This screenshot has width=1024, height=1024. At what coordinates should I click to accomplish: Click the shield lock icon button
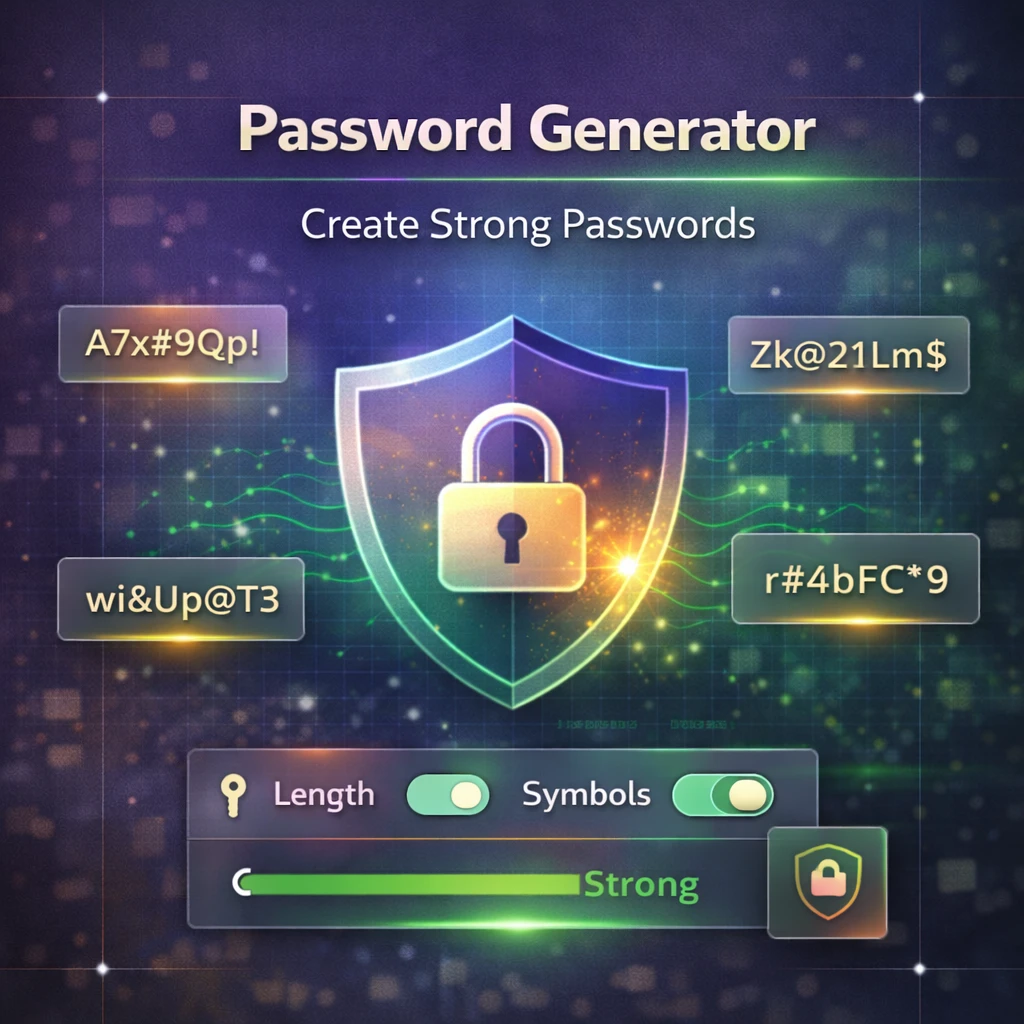pos(827,882)
